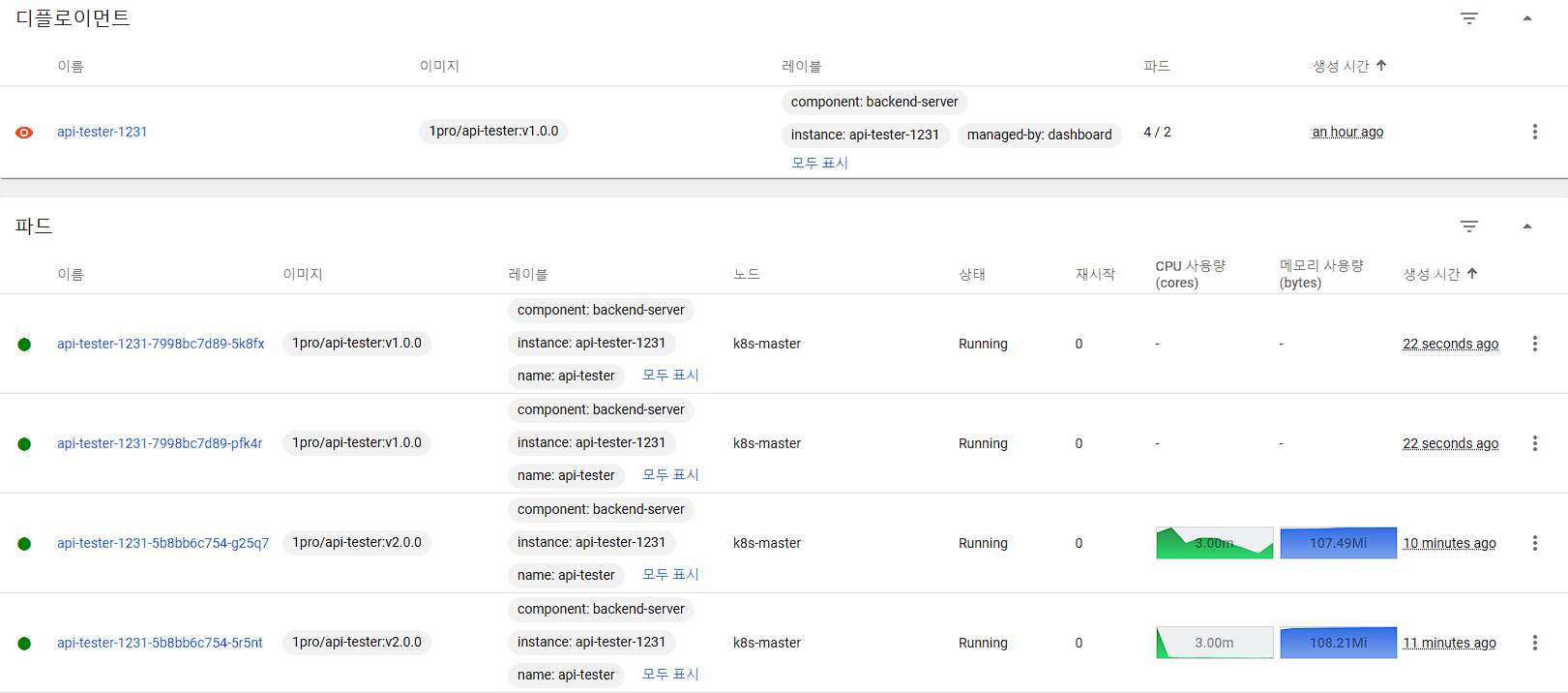Viewport: 1568px width, 693px height.
Task: Open filter for the Pods section
Action: pos(1468,226)
